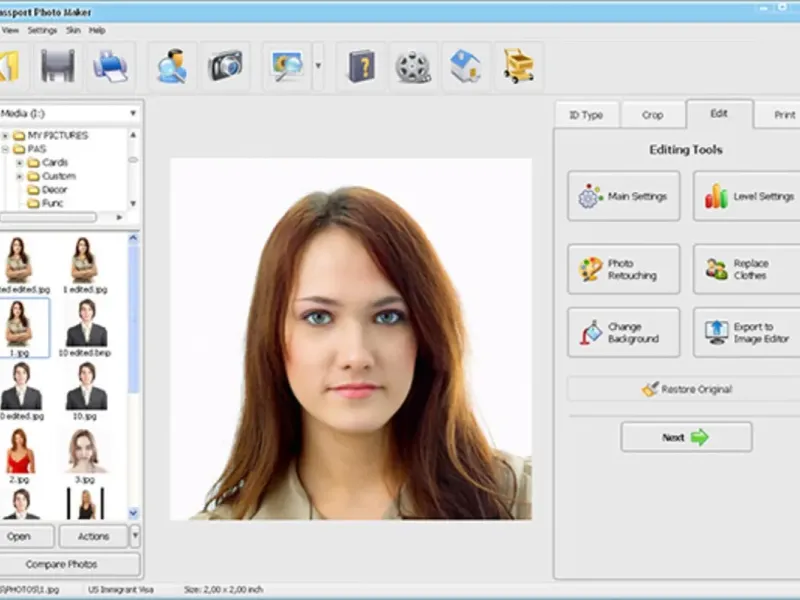Click the film reel video tutorial icon
Viewport: 800px width, 600px height.
pyautogui.click(x=413, y=67)
